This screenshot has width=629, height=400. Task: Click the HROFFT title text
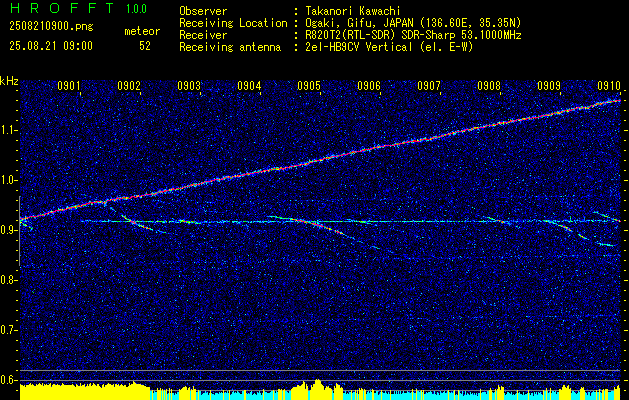(62, 8)
